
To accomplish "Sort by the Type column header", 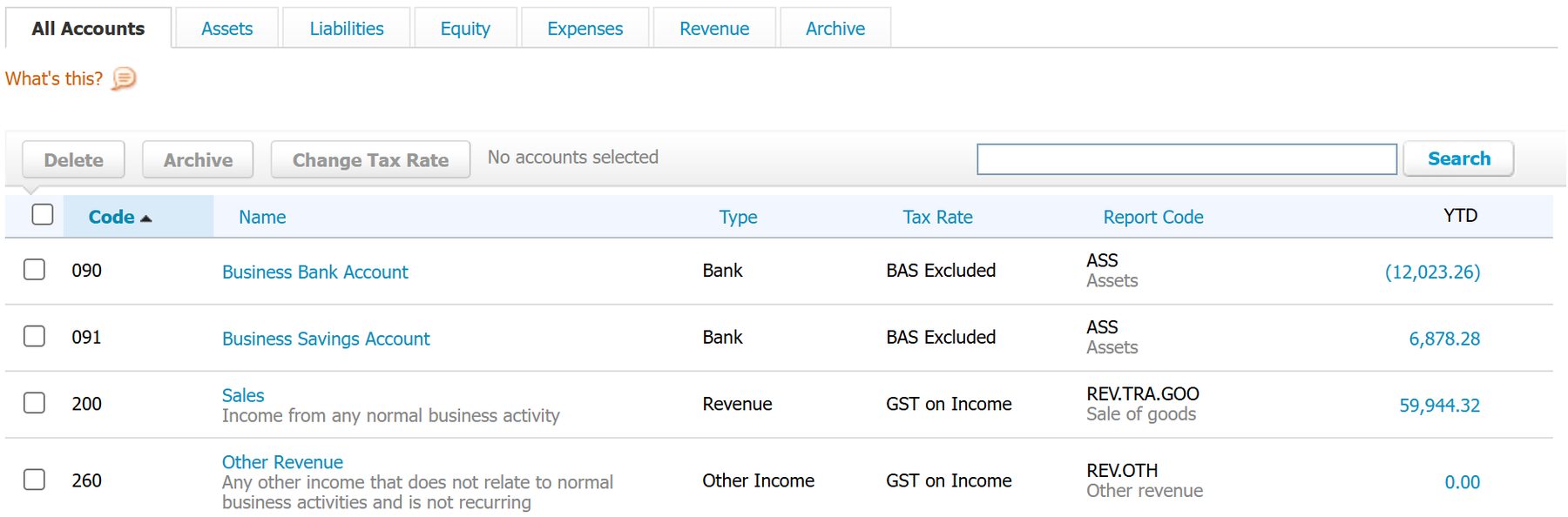I will coord(739,217).
